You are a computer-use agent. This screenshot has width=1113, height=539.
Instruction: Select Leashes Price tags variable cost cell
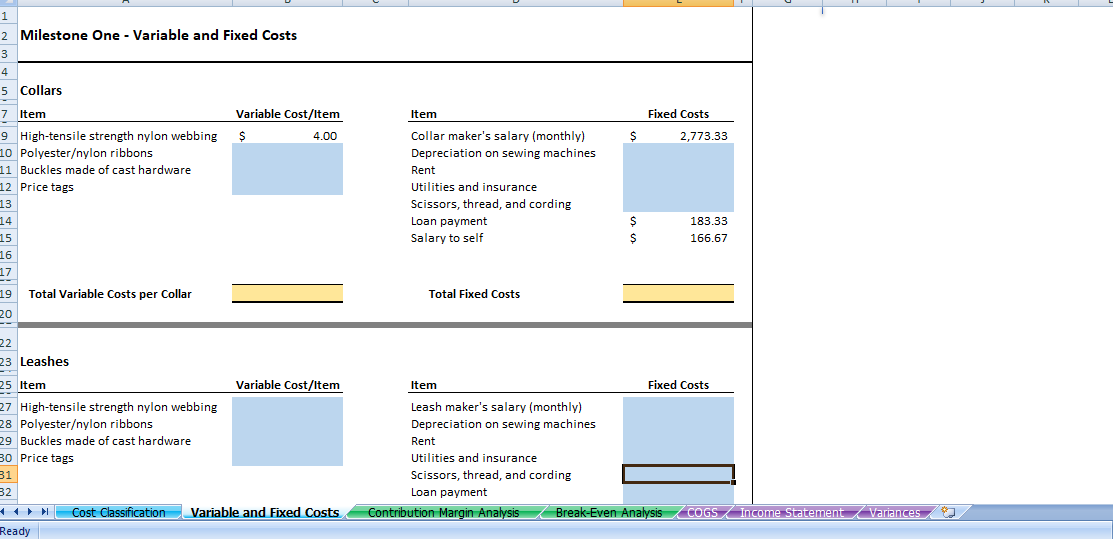click(x=287, y=458)
